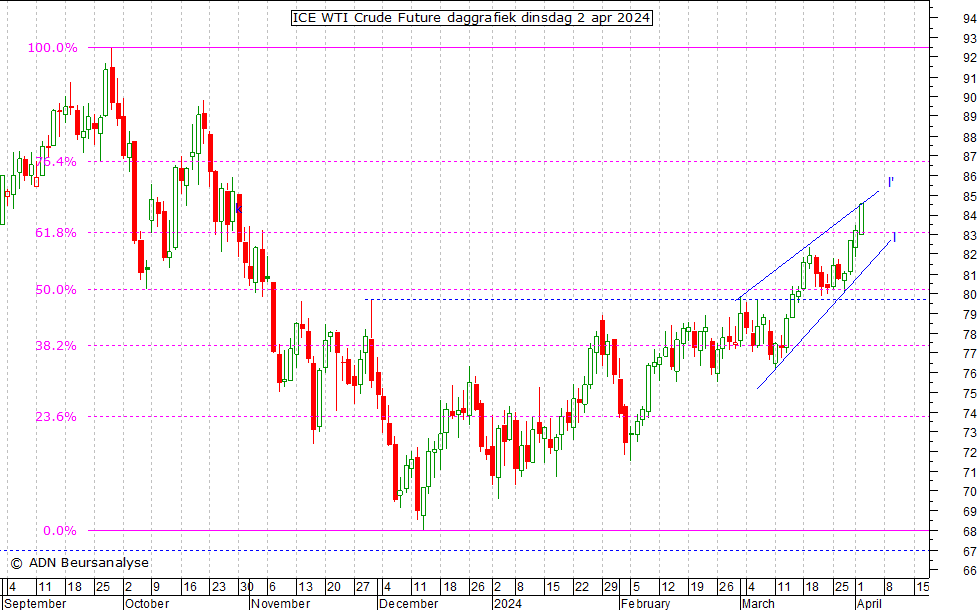Click price 70 on the right axis
The image size is (980, 610).
[x=969, y=492]
